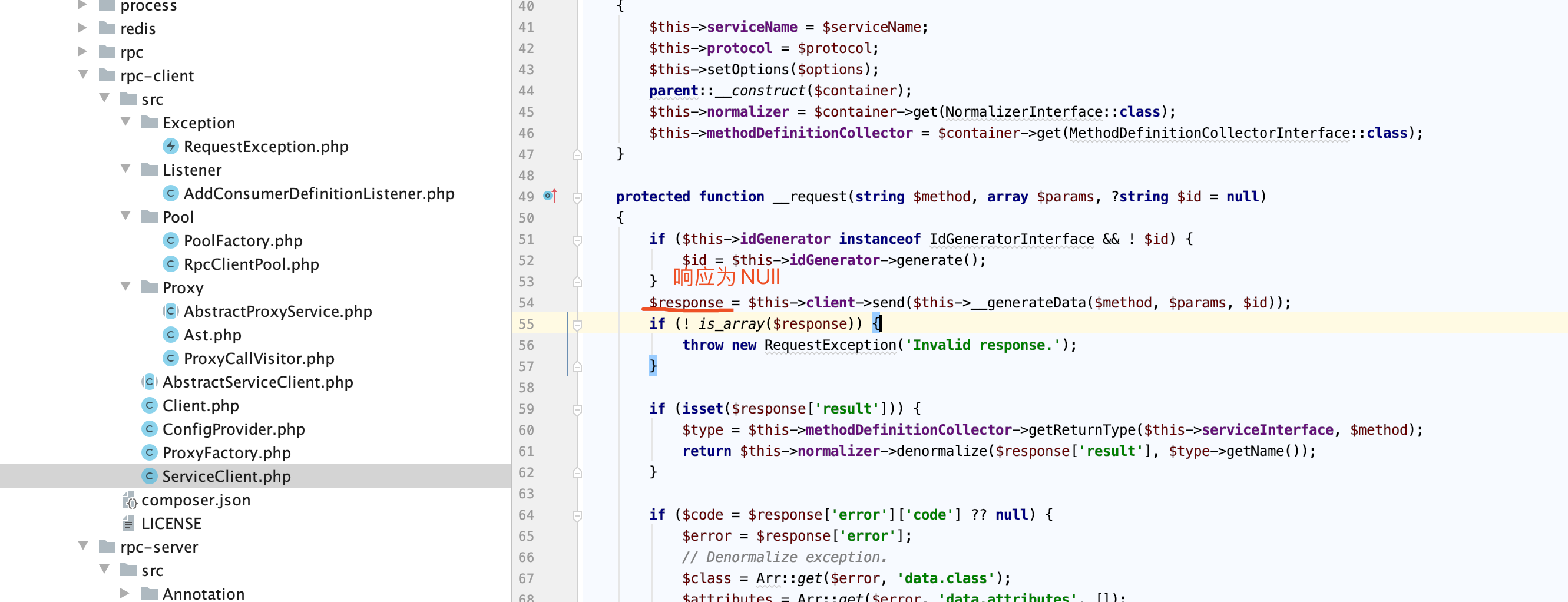Collapse the rpc-client folder
1568x602 pixels.
pyautogui.click(x=83, y=75)
